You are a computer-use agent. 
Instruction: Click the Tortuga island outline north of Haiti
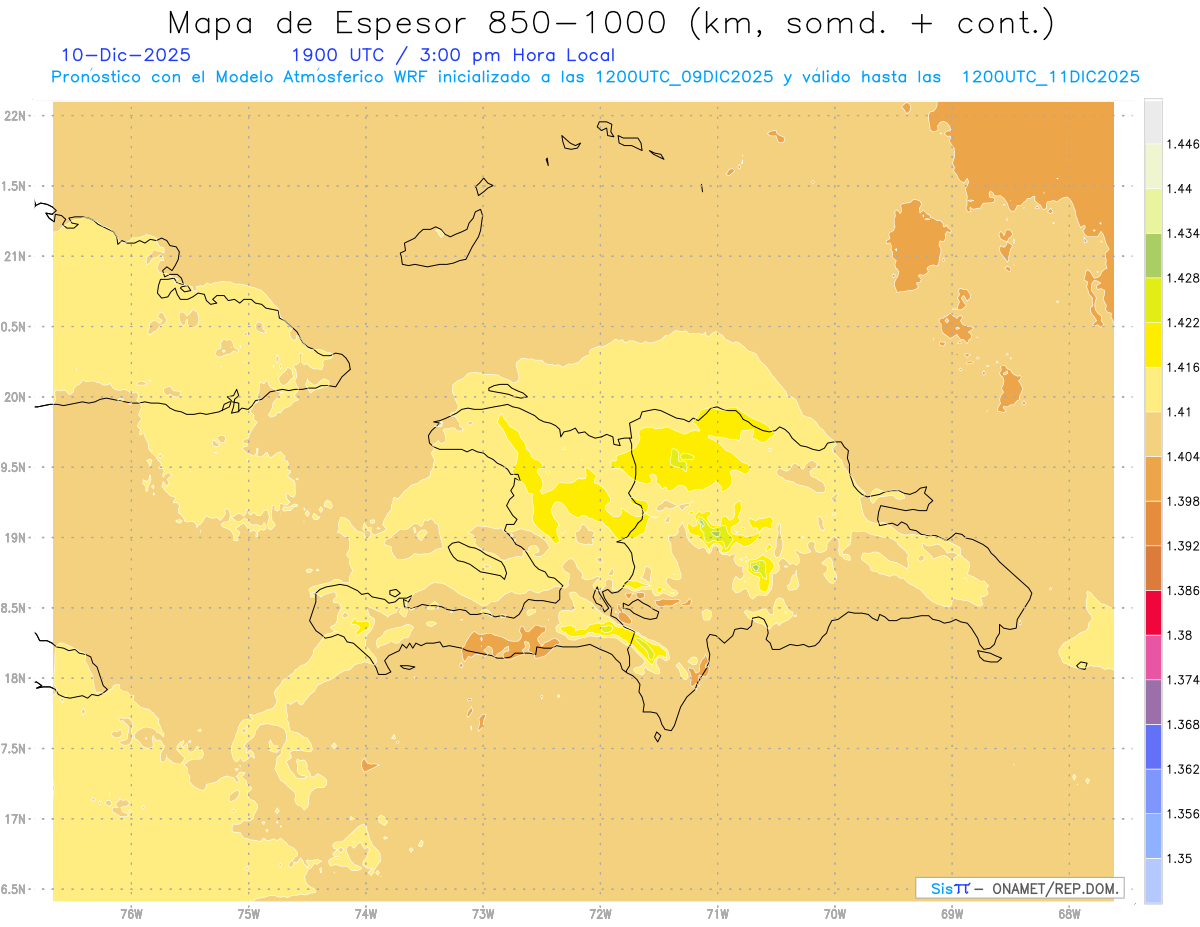pyautogui.click(x=507, y=390)
